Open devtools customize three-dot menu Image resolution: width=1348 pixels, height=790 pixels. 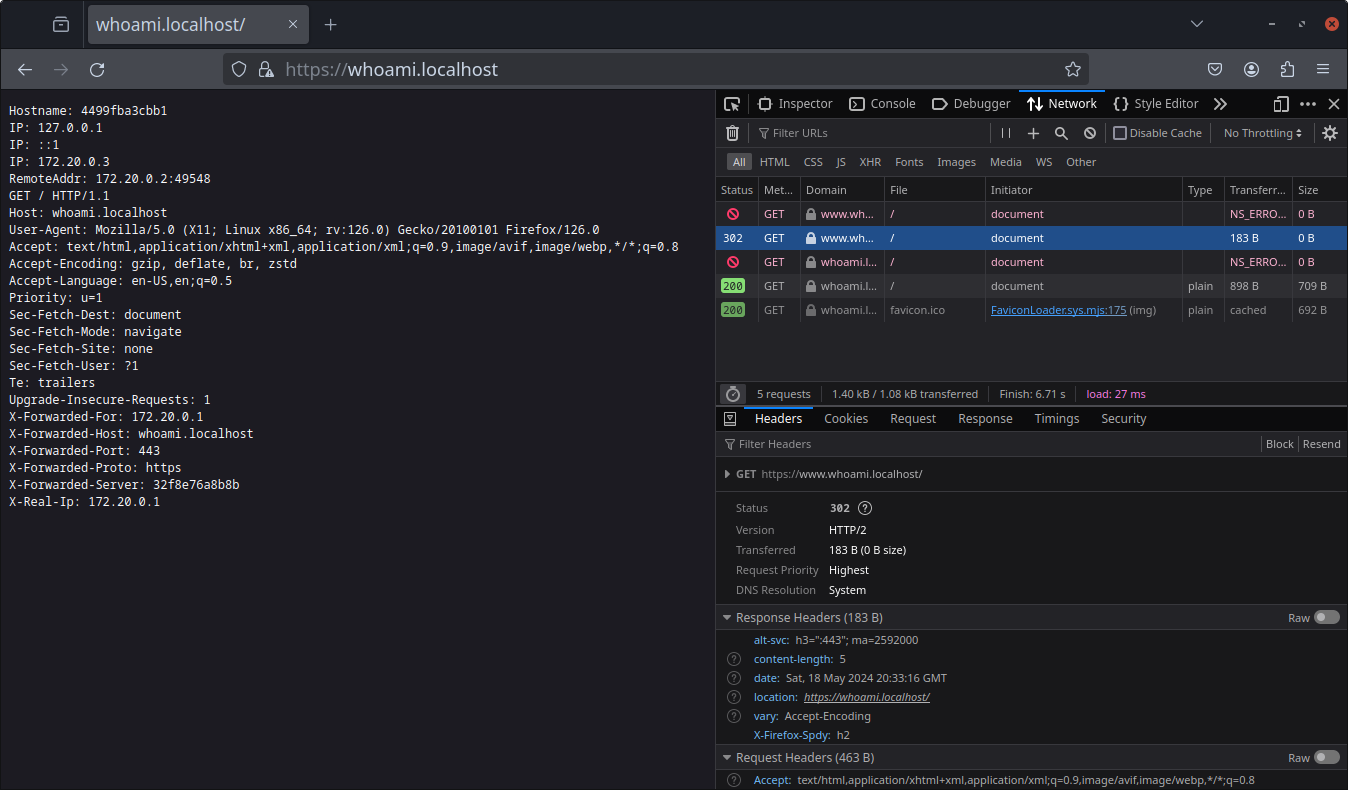pyautogui.click(x=1308, y=104)
